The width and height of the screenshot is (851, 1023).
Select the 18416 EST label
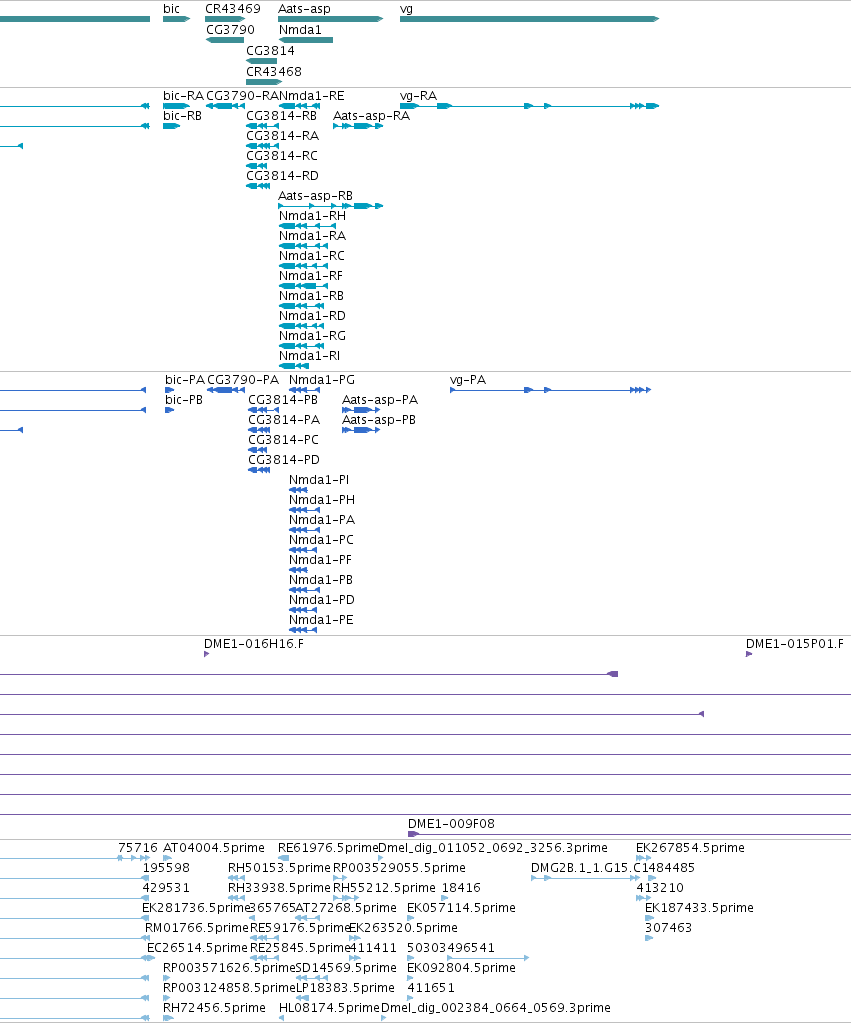[x=461, y=888]
